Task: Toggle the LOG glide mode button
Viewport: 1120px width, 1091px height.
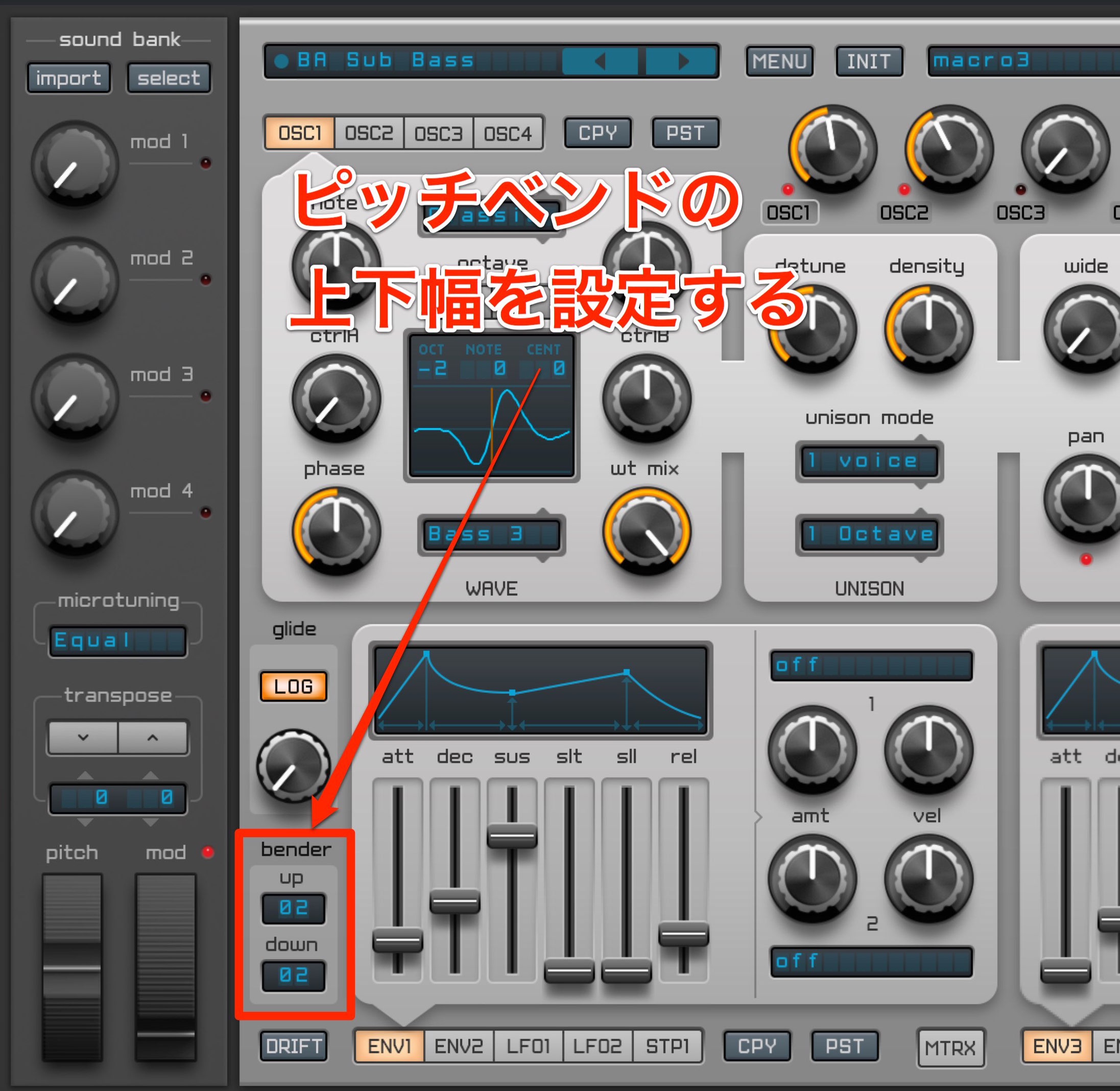Action: 293,686
